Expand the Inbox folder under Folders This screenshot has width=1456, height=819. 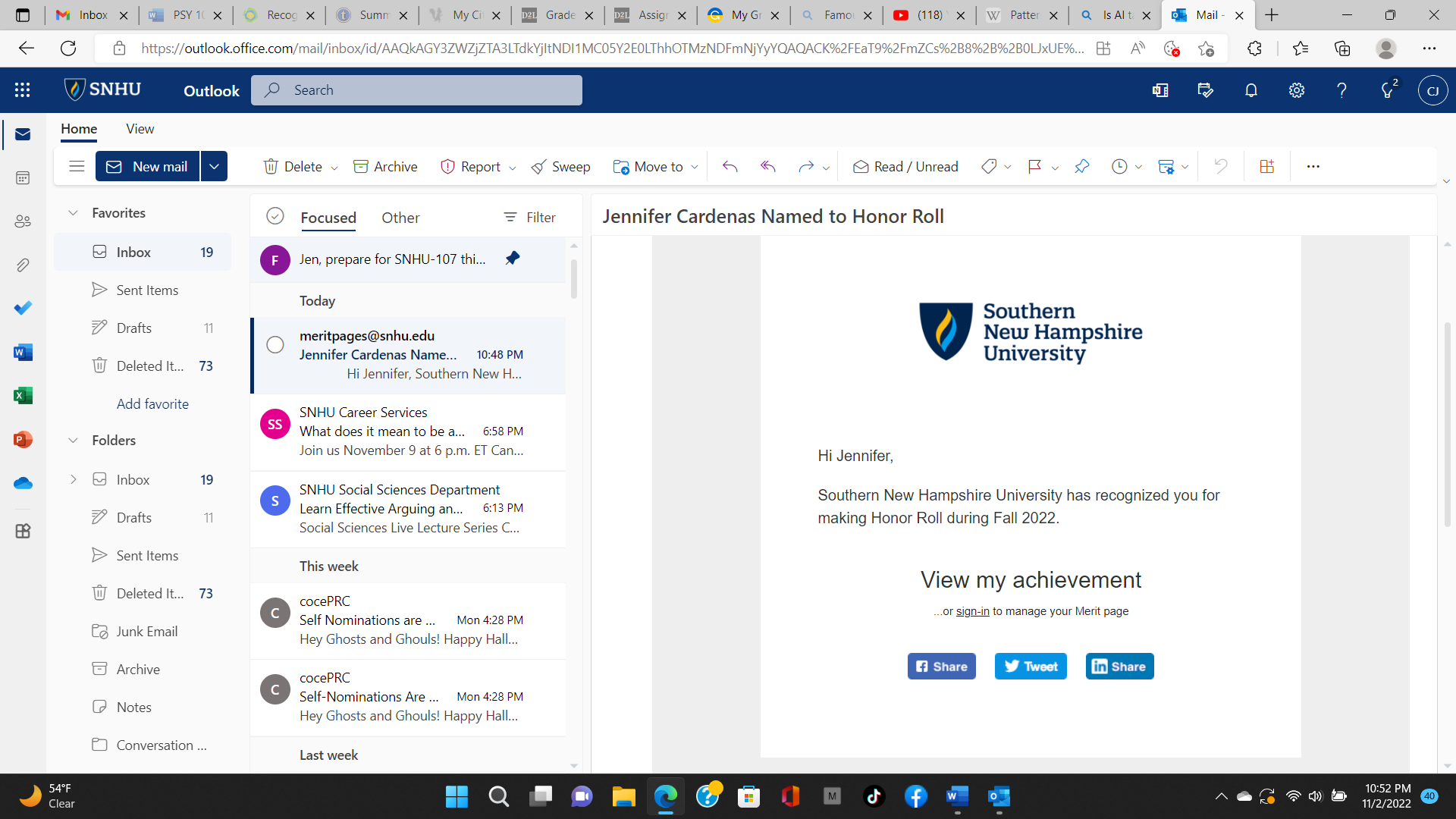pyautogui.click(x=73, y=479)
